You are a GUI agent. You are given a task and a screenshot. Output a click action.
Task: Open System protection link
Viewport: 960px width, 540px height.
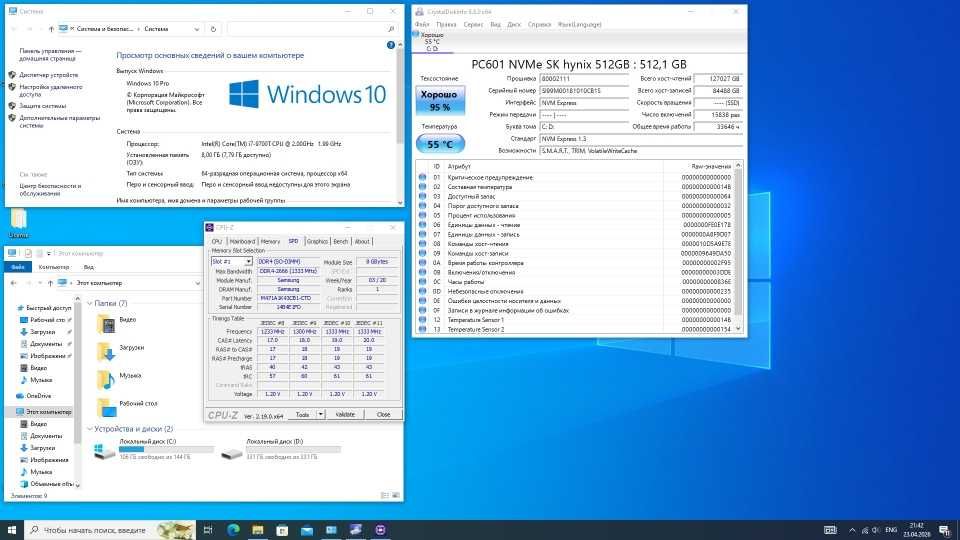point(42,106)
